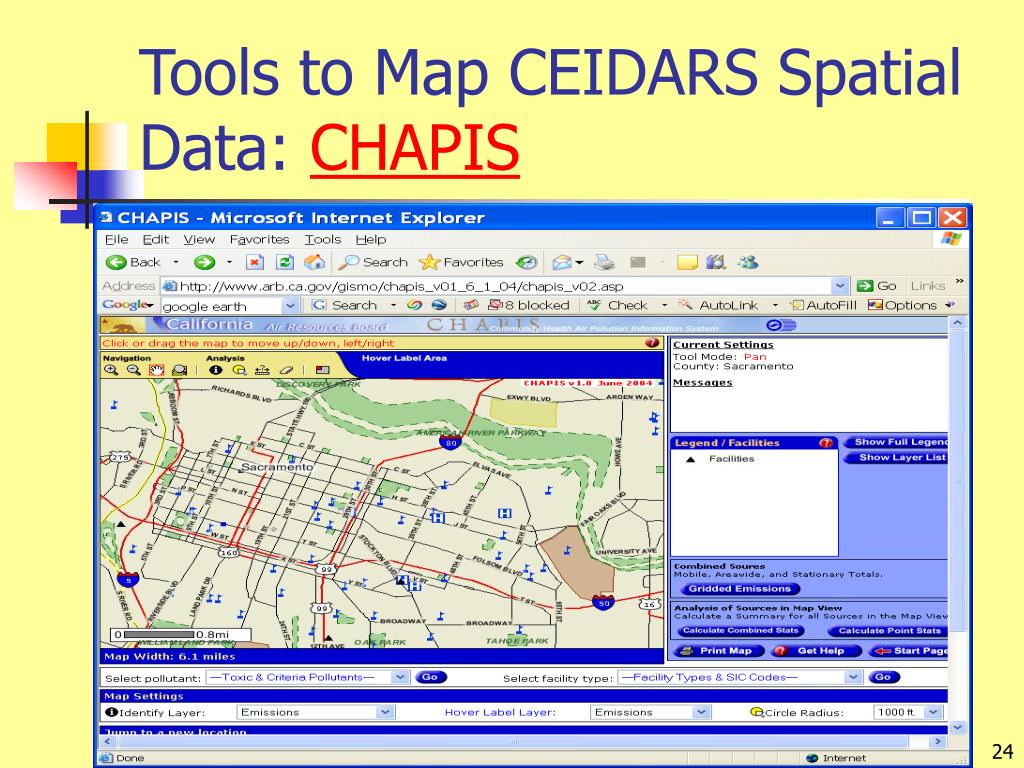Open browser History icon
Image resolution: width=1024 pixels, height=768 pixels.
point(526,263)
